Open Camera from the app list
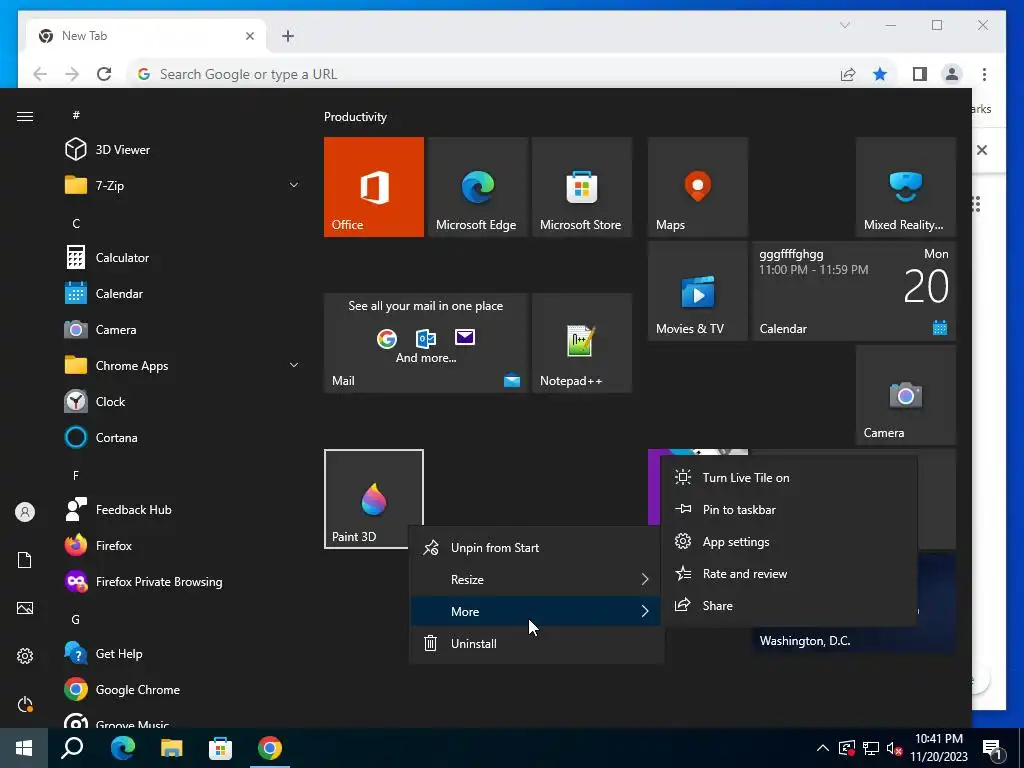1024x768 pixels. (182, 330)
